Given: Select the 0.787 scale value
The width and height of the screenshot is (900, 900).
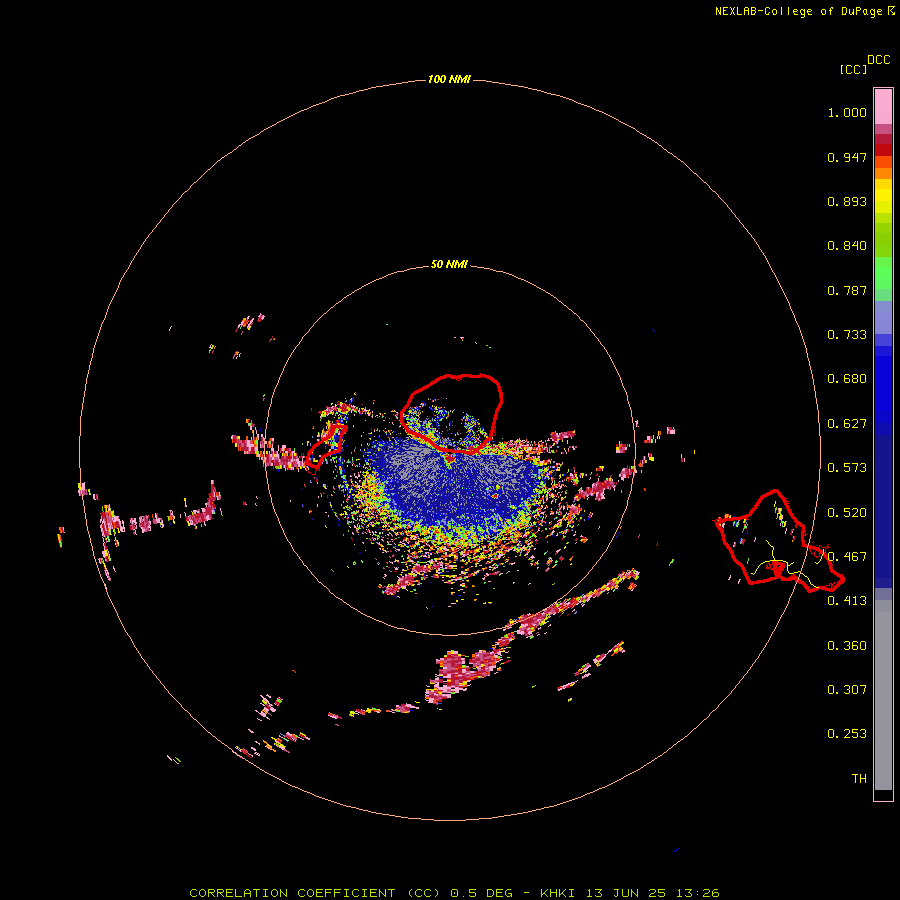Looking at the screenshot, I should [x=847, y=290].
